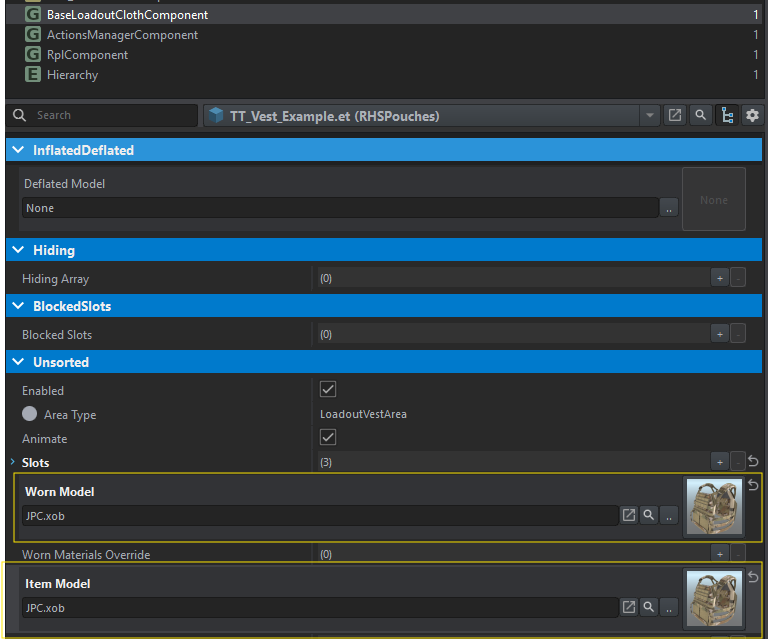Revert the Slots property with the undo arrow
Screen dimensions: 768x639
coord(754,462)
